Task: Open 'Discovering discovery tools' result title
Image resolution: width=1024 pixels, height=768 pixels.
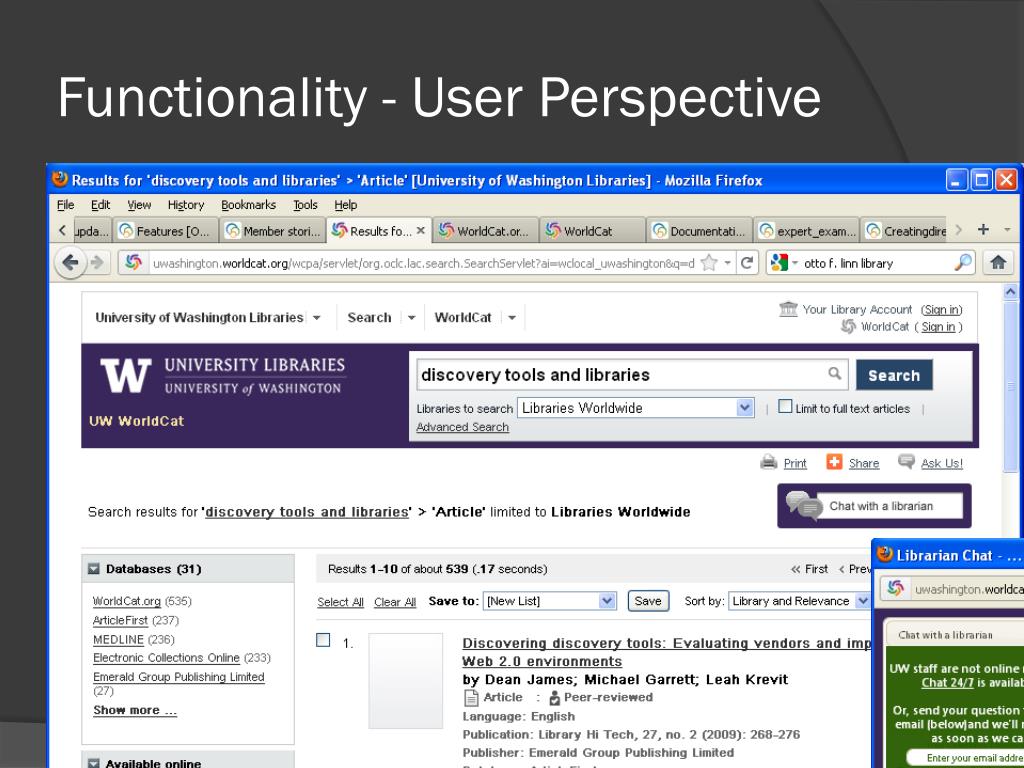Action: pyautogui.click(x=666, y=652)
